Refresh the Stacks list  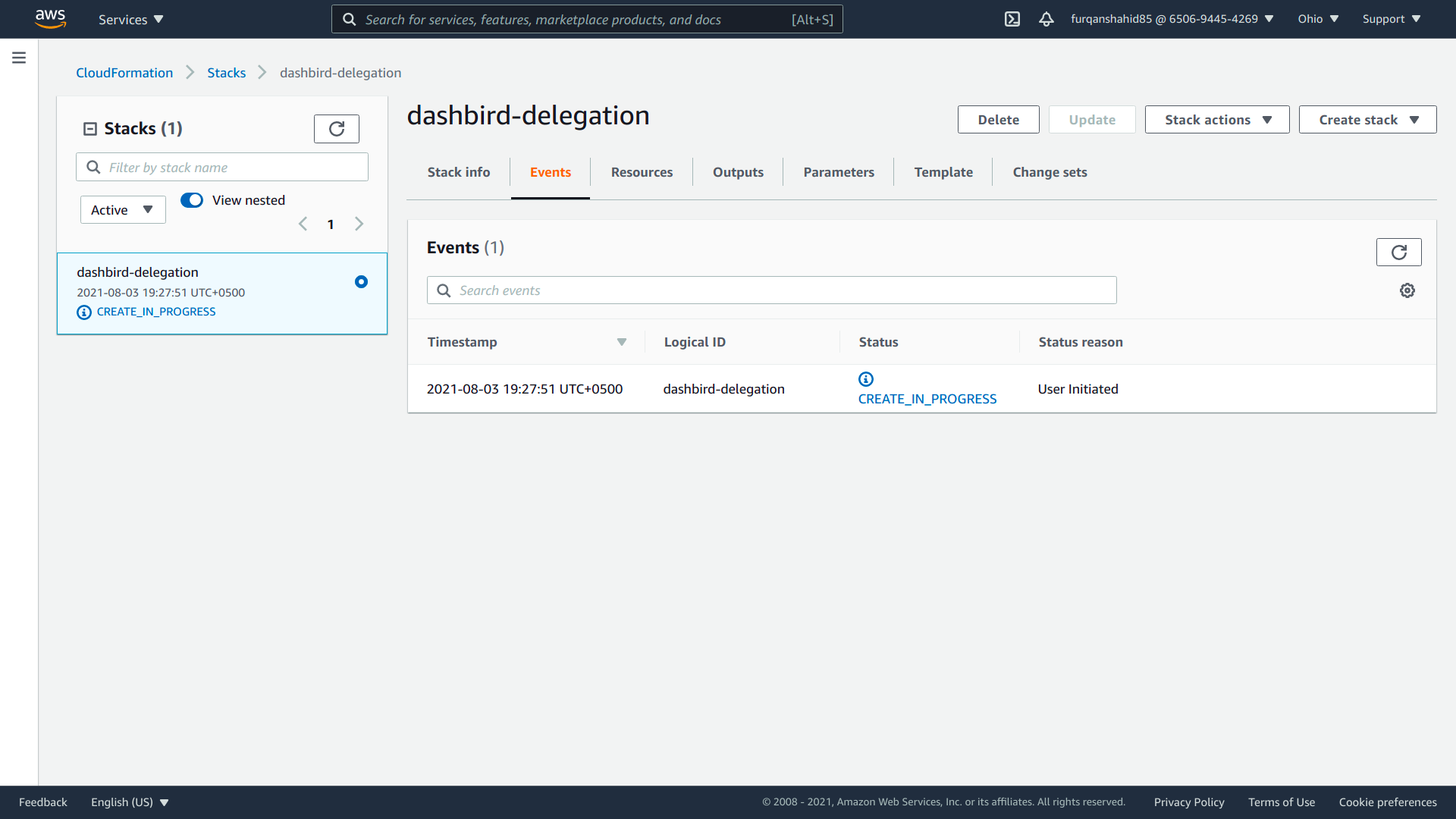click(x=337, y=129)
